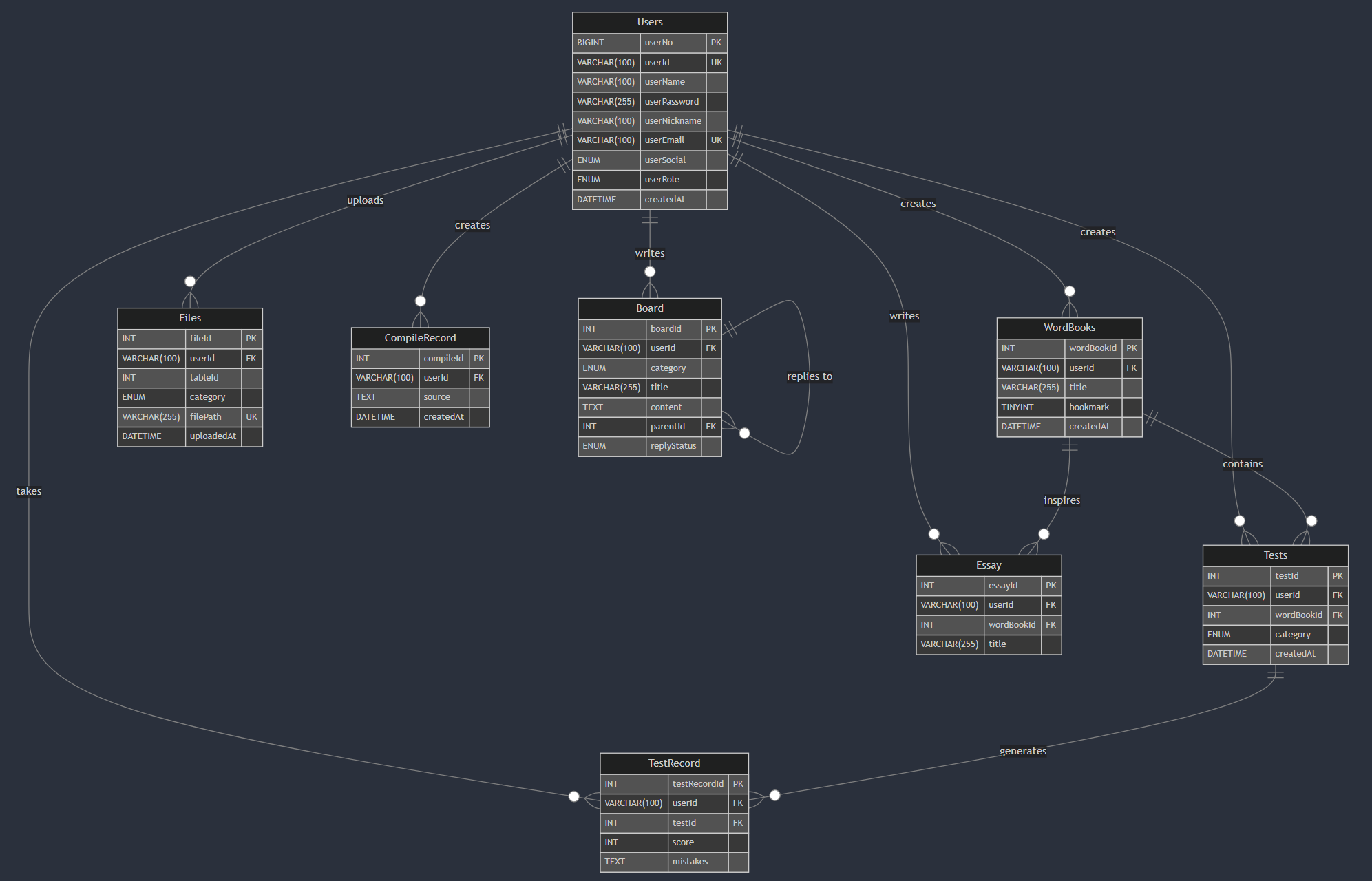The width and height of the screenshot is (1372, 881).
Task: Click the Board entity title
Action: click(x=649, y=308)
